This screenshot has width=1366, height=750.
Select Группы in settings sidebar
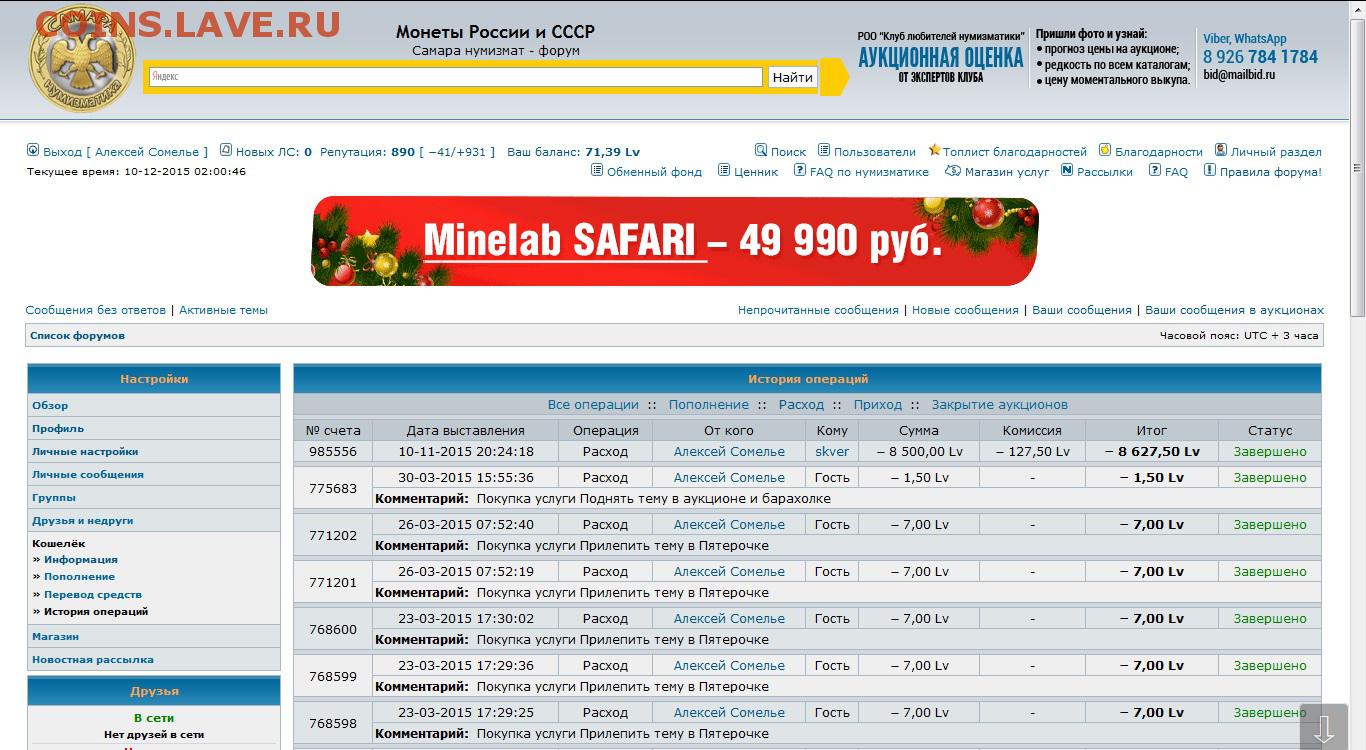pos(54,497)
